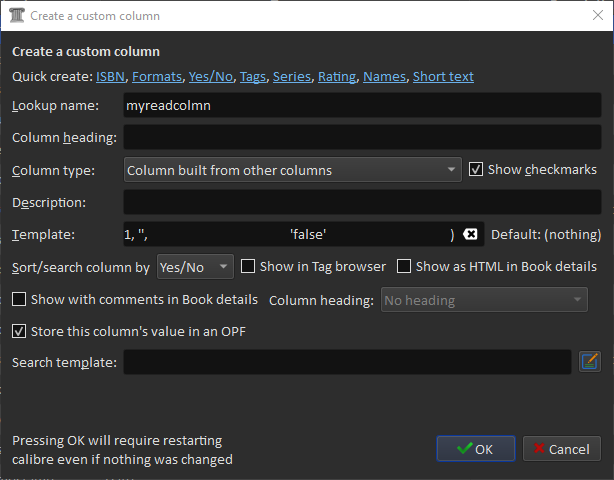Choose the Formats quick create link
The image size is (614, 480).
tap(157, 76)
